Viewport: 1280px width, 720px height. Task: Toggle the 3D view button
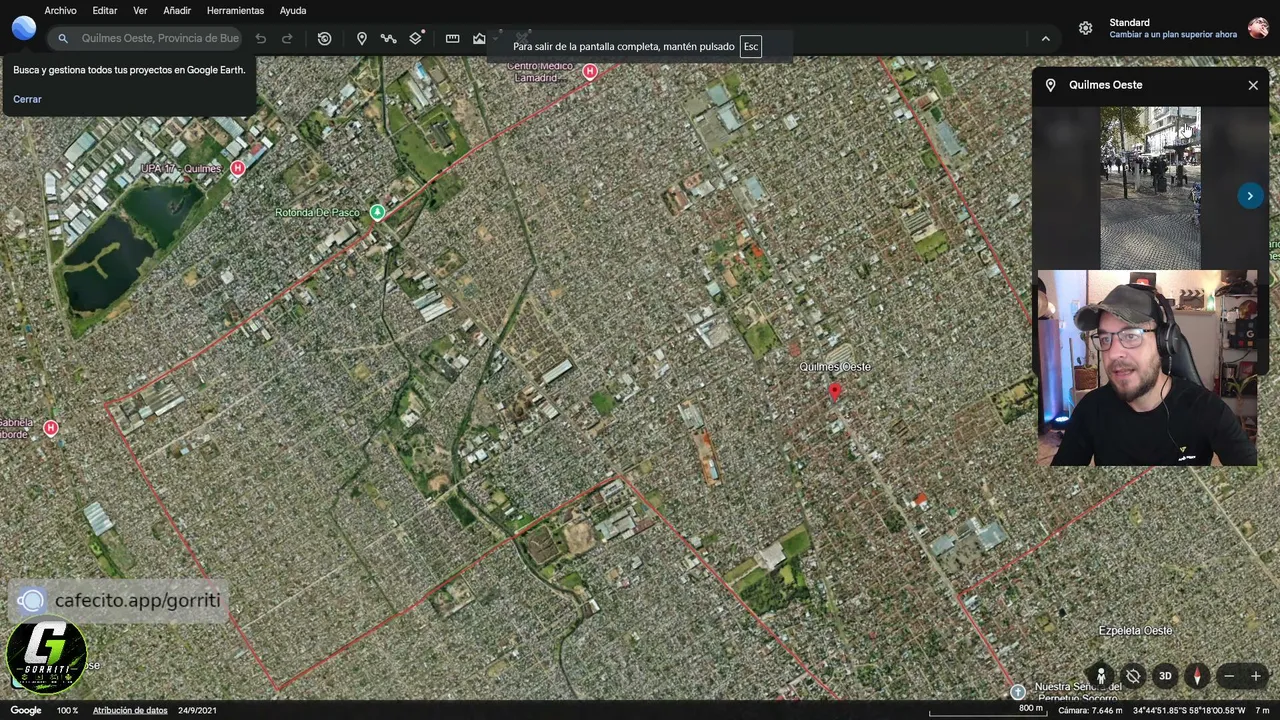pos(1165,676)
